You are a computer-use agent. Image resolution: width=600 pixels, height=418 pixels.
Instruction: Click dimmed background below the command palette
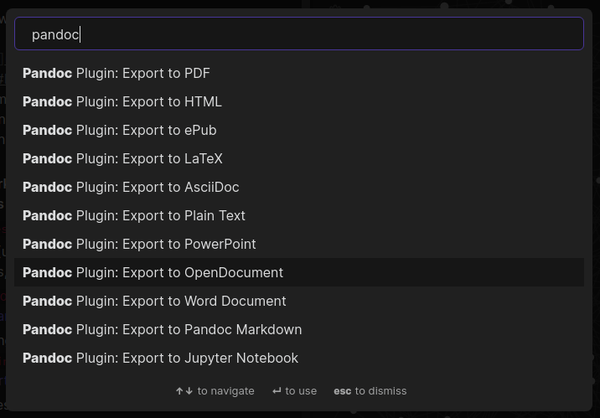(300, 413)
